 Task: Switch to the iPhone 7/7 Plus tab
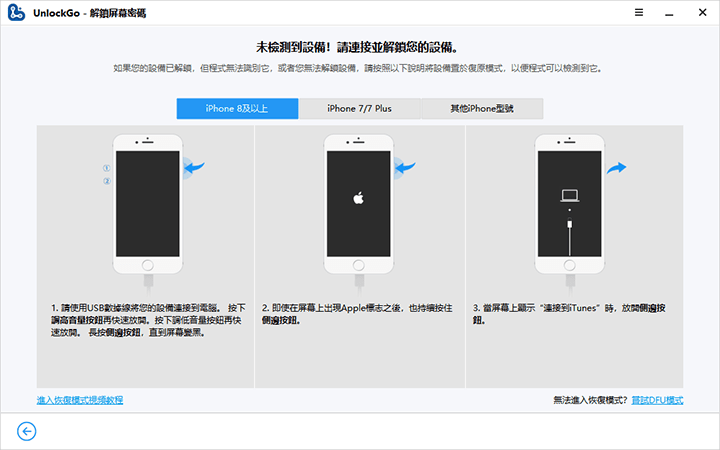pos(360,108)
